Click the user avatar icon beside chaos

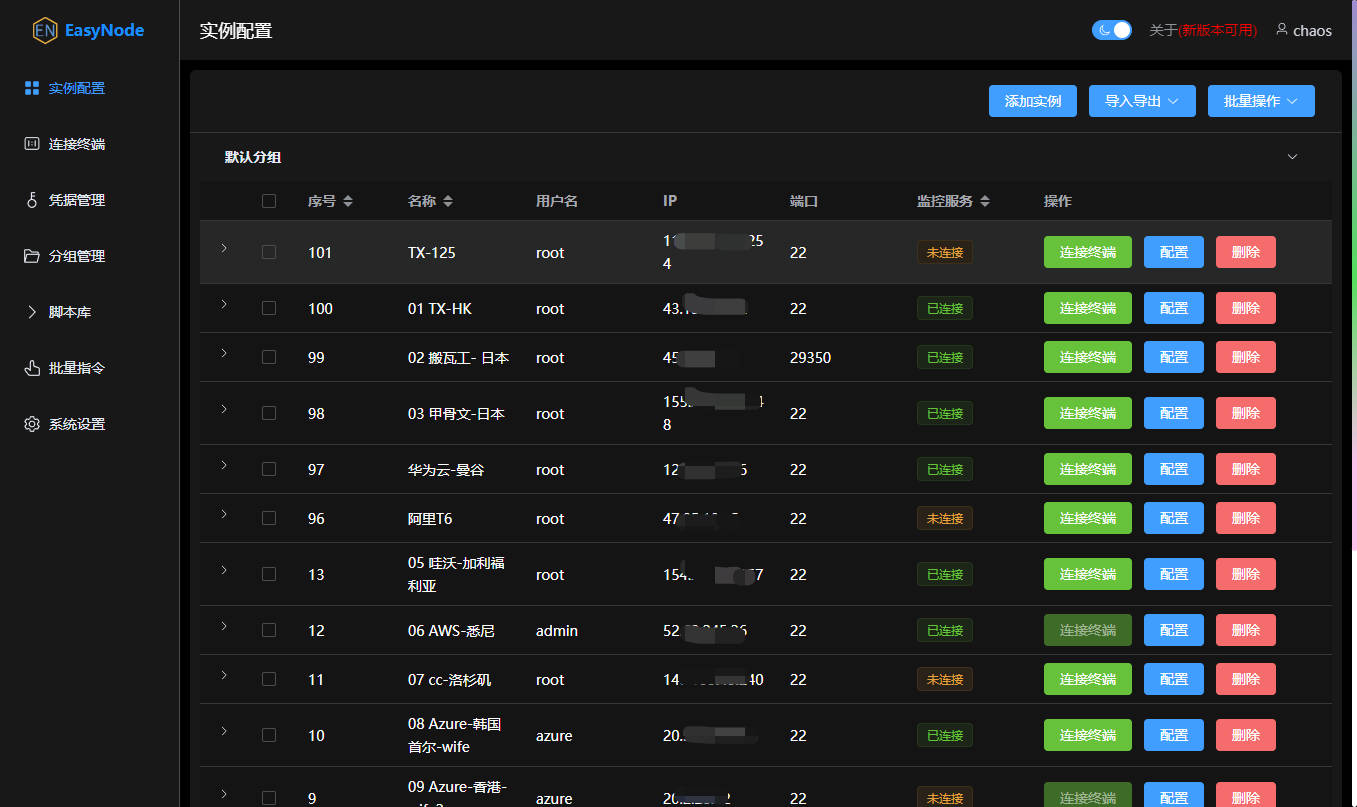click(1282, 30)
